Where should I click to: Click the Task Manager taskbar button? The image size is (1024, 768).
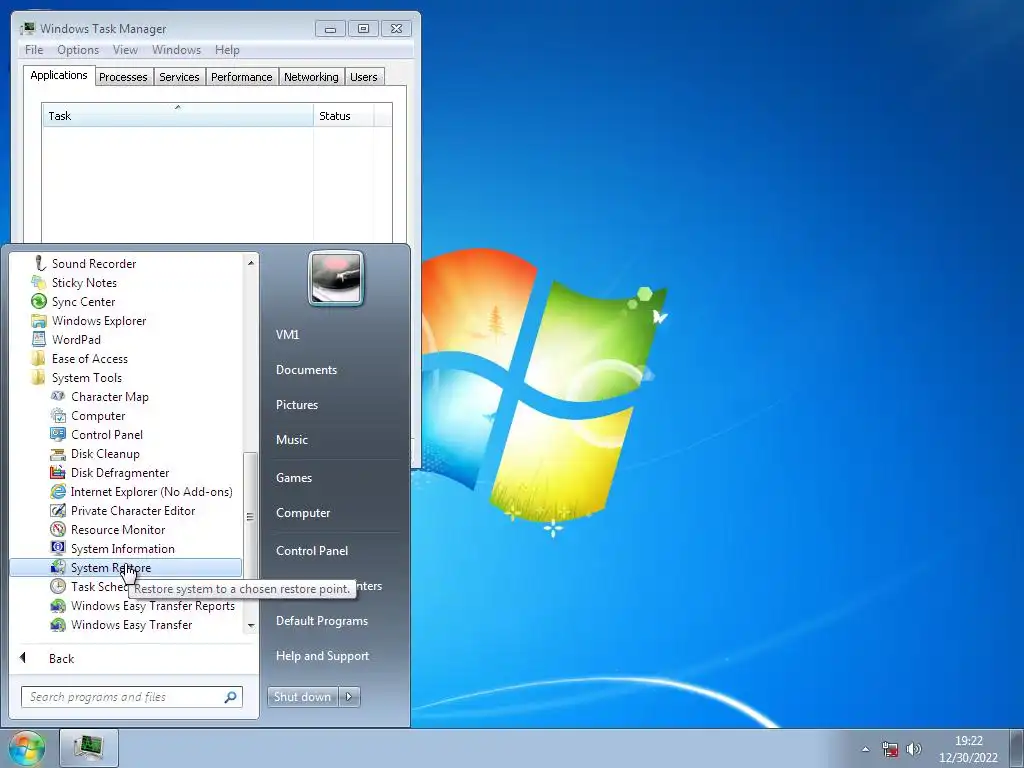89,748
